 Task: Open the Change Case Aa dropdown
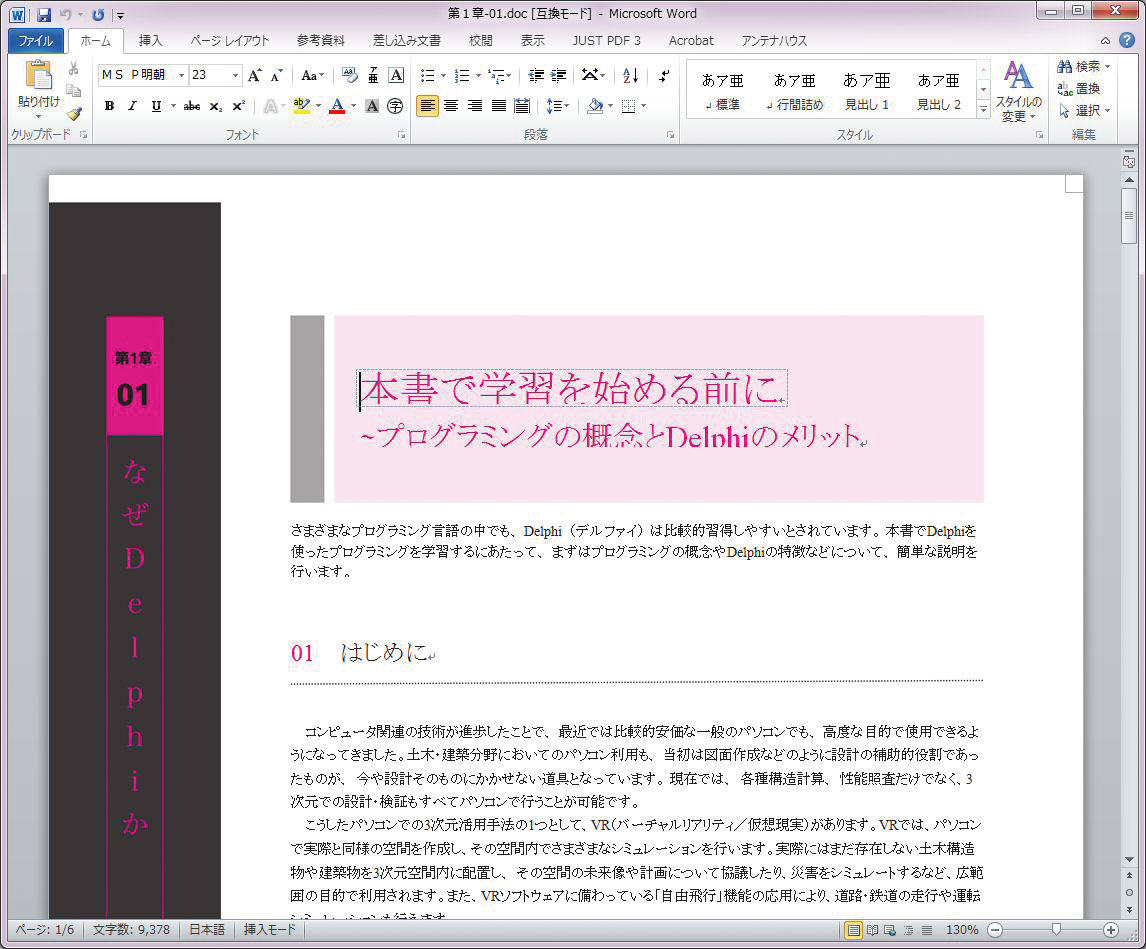tap(312, 75)
